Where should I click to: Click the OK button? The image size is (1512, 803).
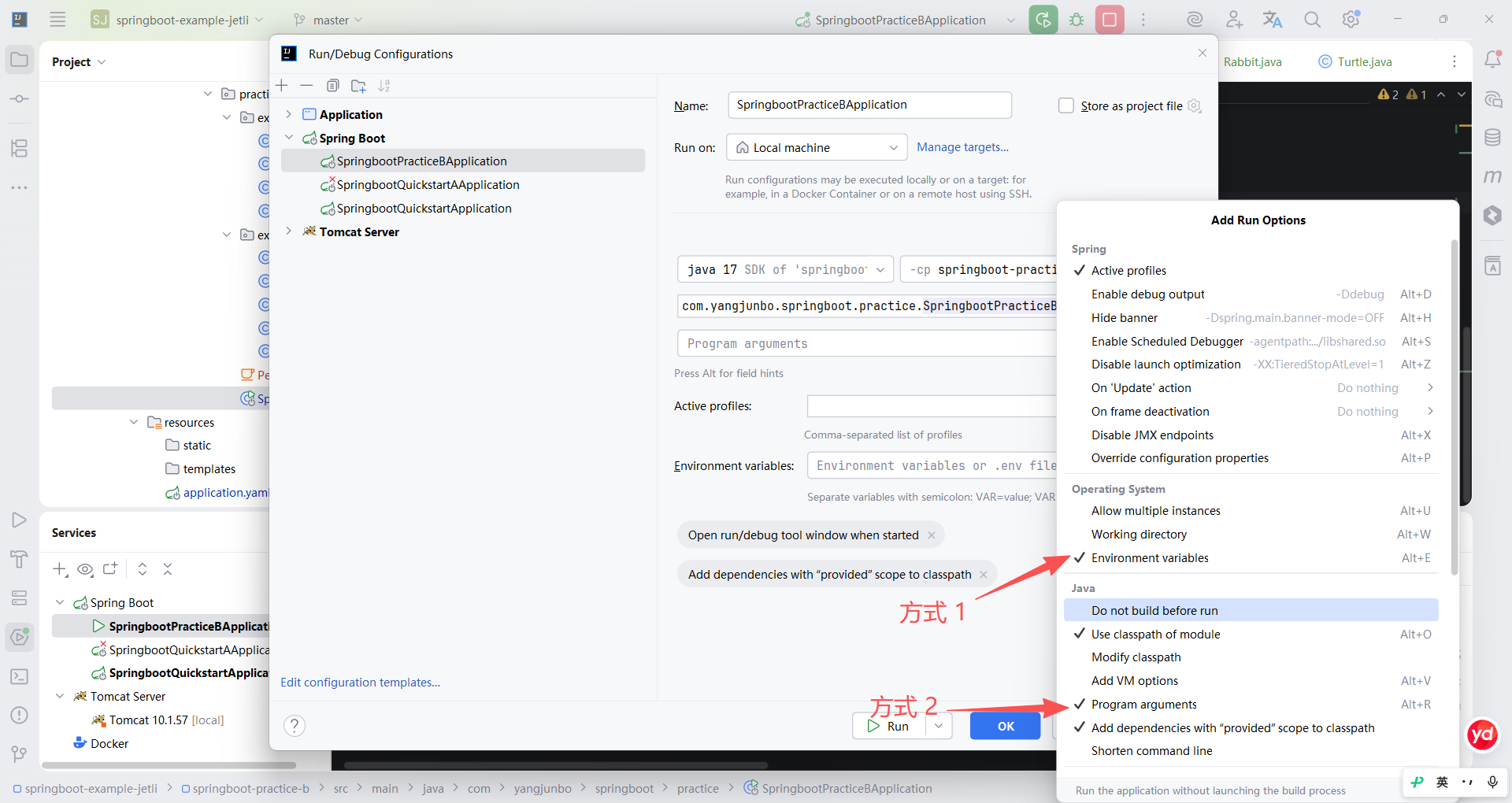(x=1006, y=726)
